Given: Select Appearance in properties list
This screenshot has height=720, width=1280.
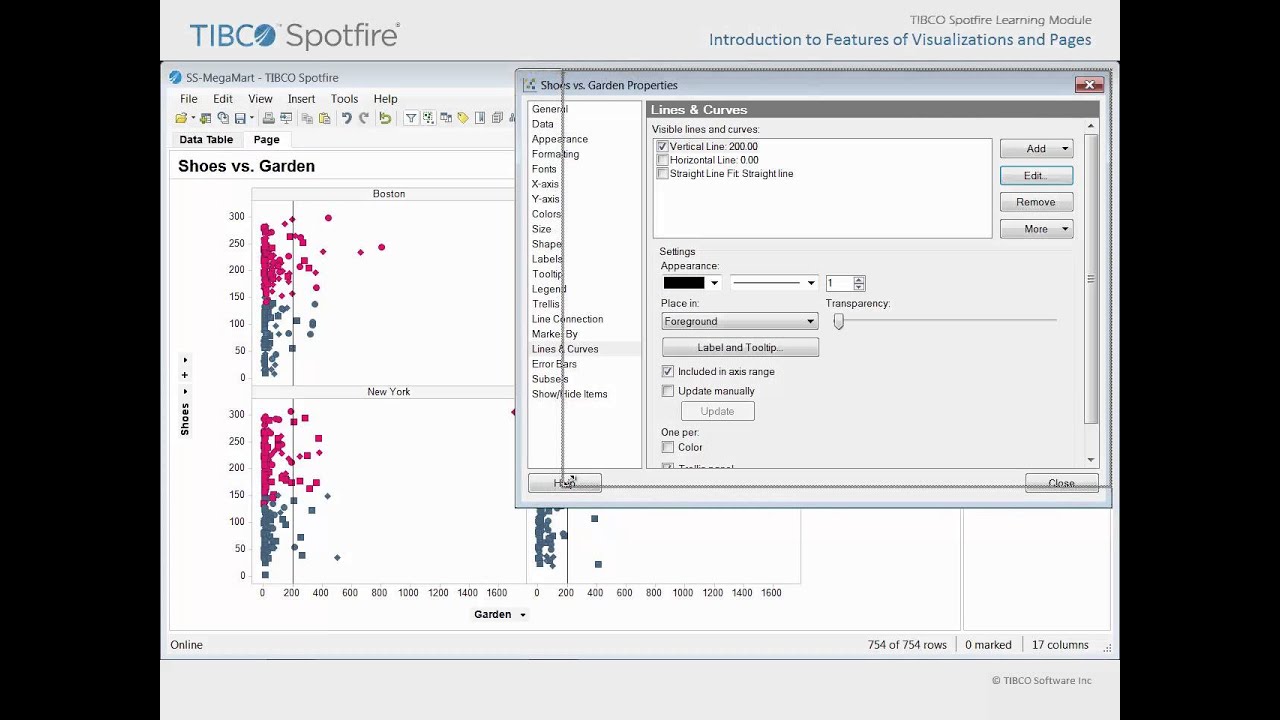Looking at the screenshot, I should click(x=559, y=139).
